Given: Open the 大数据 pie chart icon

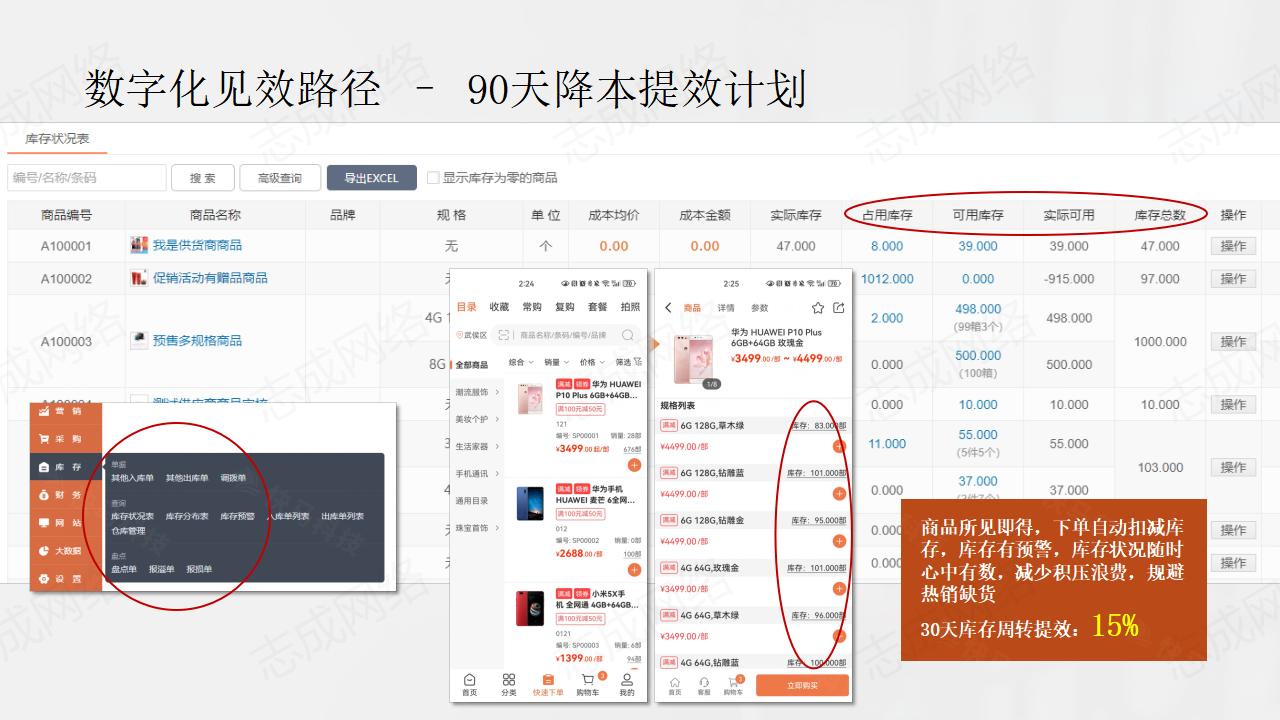Looking at the screenshot, I should click(44, 551).
